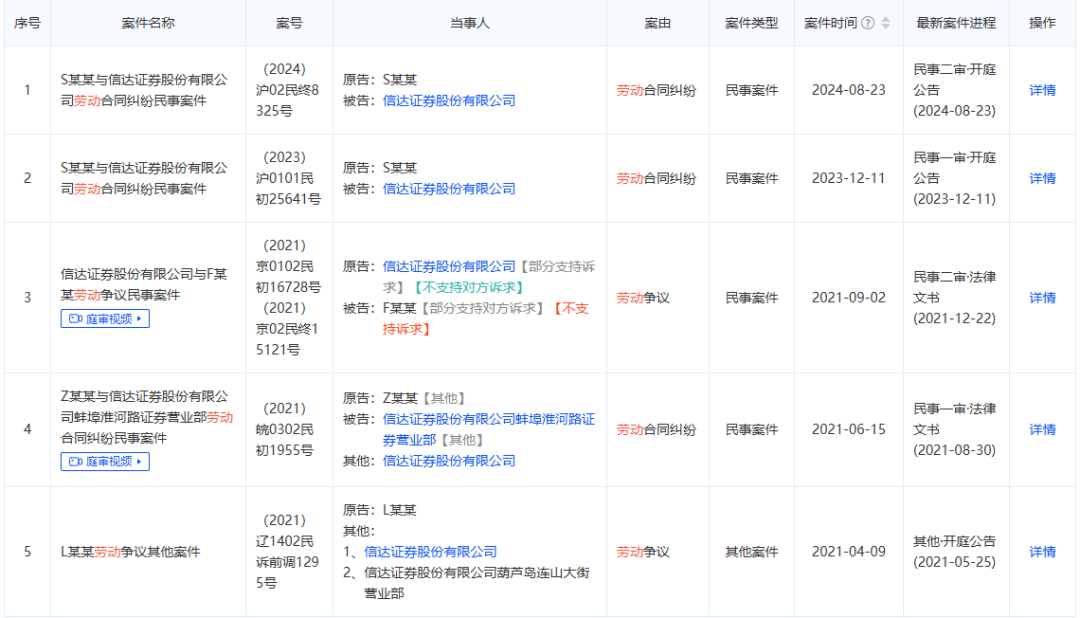Click date 2021-09-02 in 案件时间 column
1080x618 pixels.
[x=849, y=298]
